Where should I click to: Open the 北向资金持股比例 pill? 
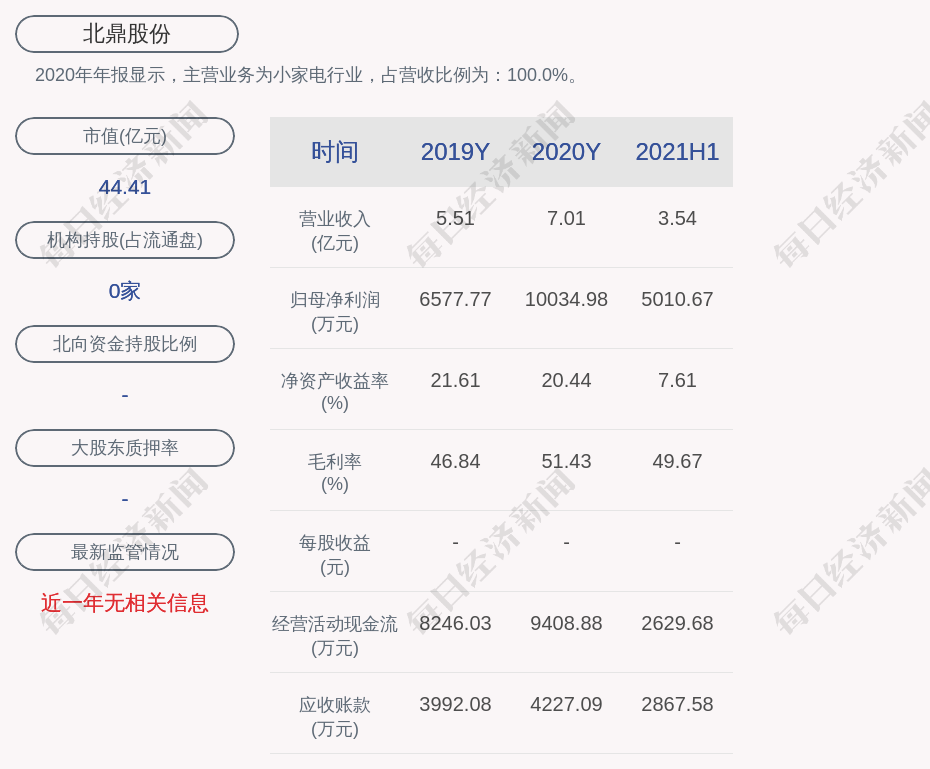pos(125,344)
